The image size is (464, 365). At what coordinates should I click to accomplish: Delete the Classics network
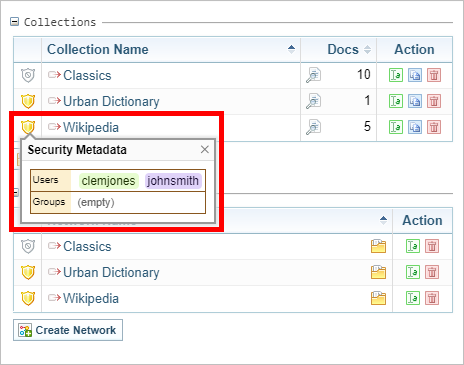432,246
